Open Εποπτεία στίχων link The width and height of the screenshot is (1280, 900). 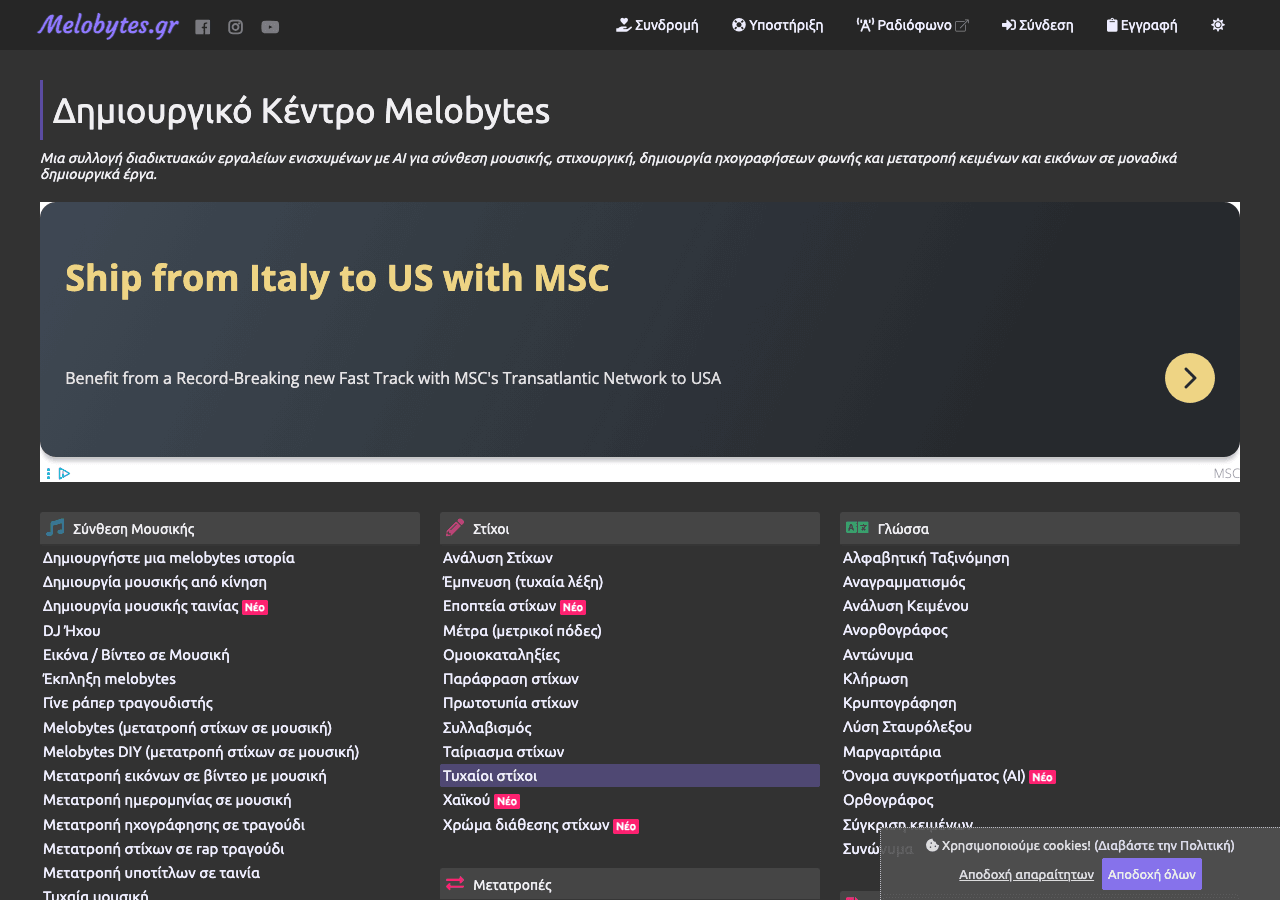coord(500,605)
